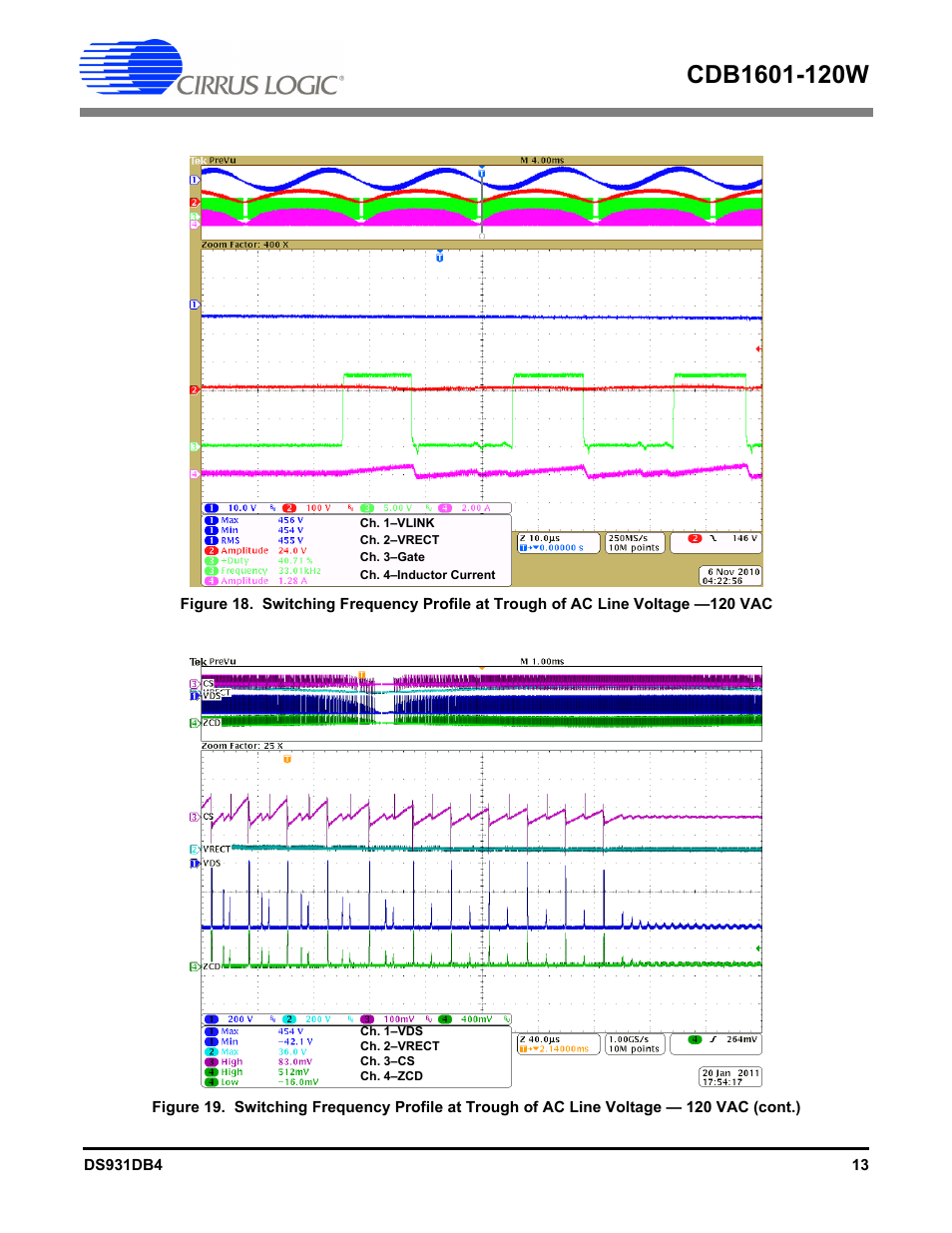952x1233 pixels.
Task: Click the "6 Nov 2010" timestamp box
Action: 730,576
